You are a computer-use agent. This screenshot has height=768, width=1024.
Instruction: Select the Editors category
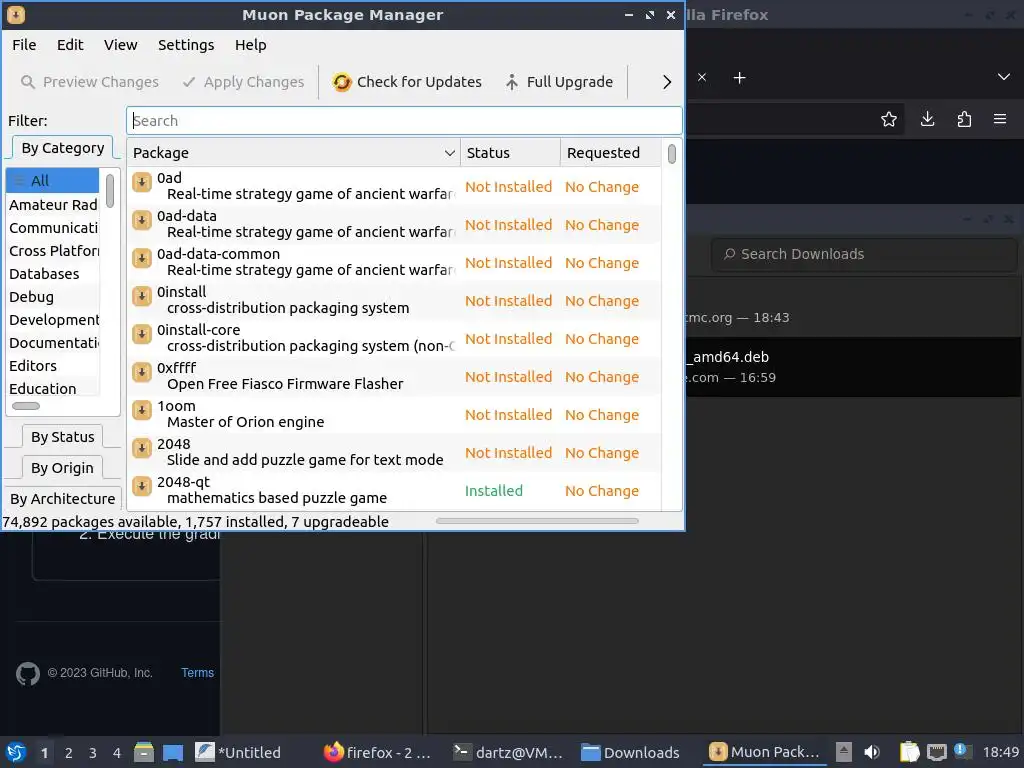click(52, 366)
